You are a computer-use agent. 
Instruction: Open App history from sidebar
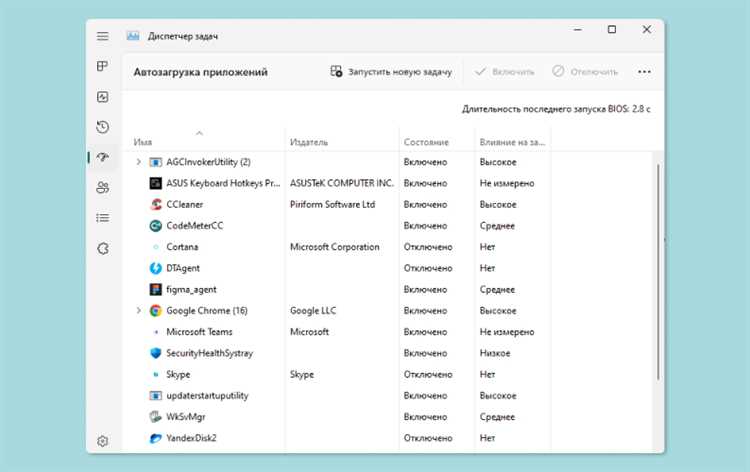(102, 127)
